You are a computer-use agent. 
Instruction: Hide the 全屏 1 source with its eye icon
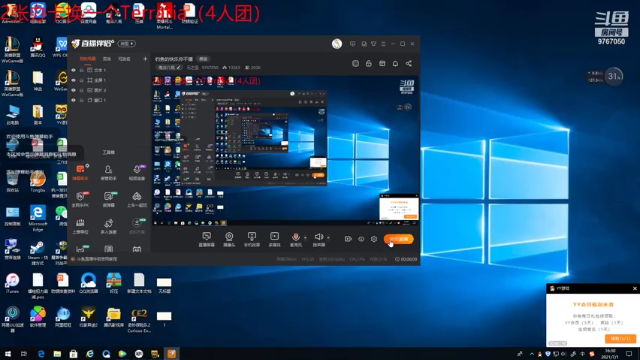[x=73, y=80]
